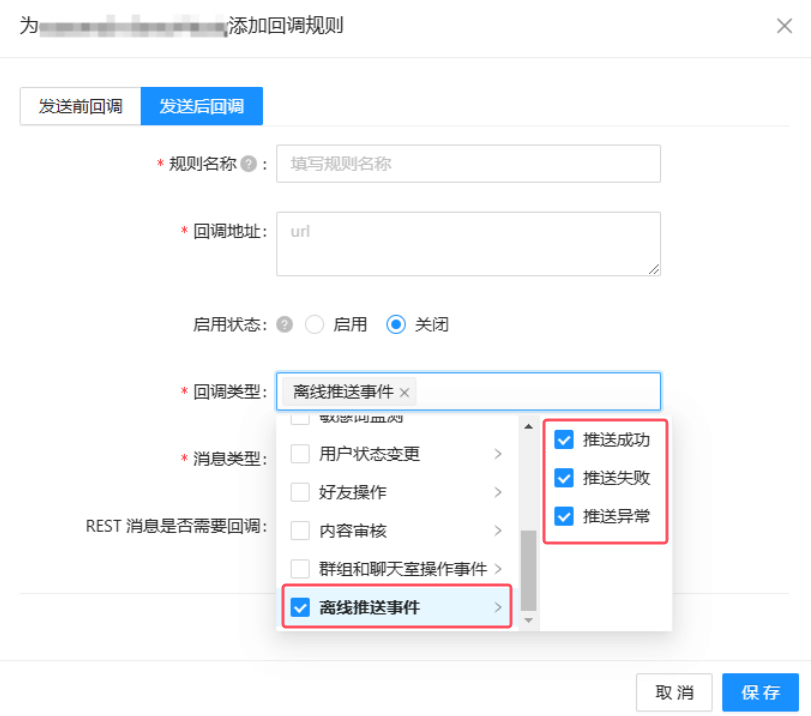Remove the 离线推送事件 tag
Screen dimensions: 811x716
pos(404,392)
